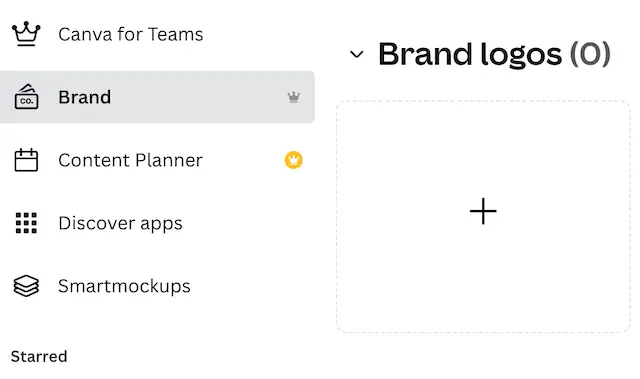Open the Smartmockups label

coord(124,286)
